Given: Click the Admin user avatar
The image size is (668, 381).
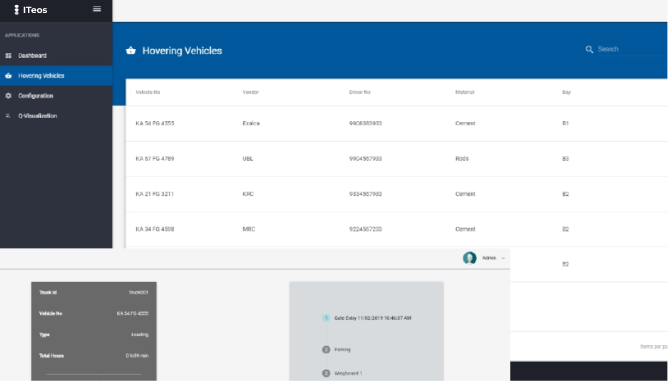Looking at the screenshot, I should coord(469,258).
